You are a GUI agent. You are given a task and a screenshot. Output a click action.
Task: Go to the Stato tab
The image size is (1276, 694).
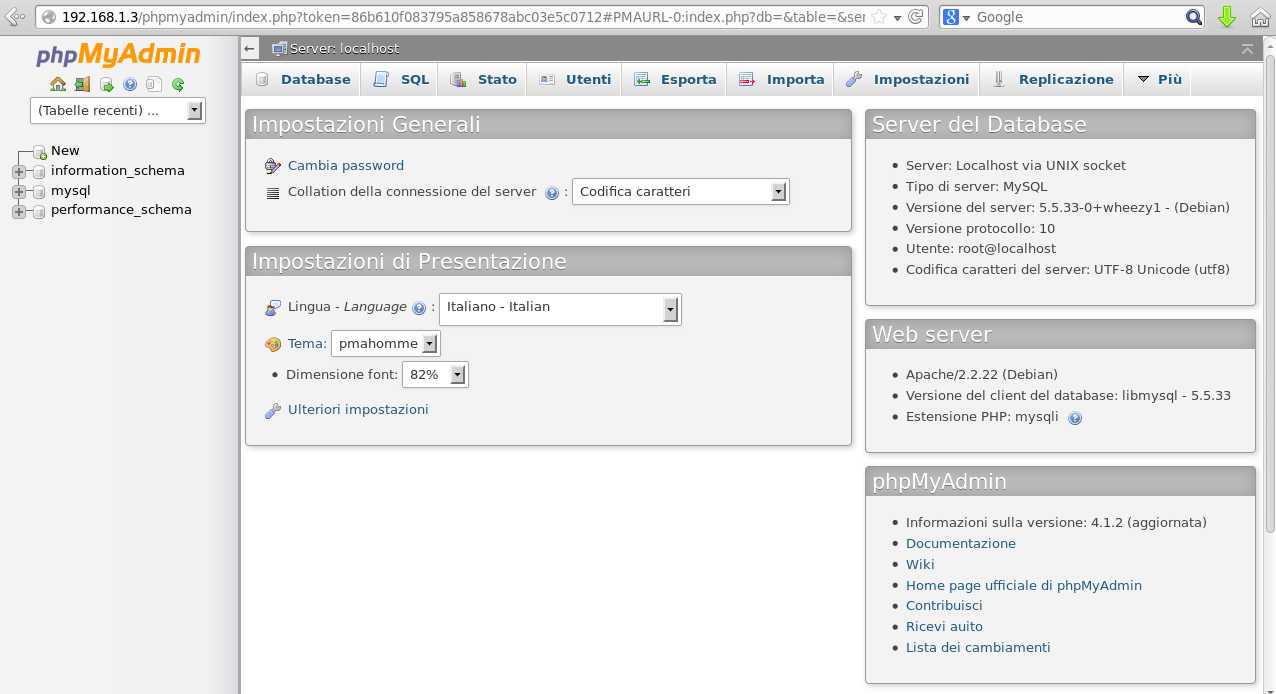484,79
